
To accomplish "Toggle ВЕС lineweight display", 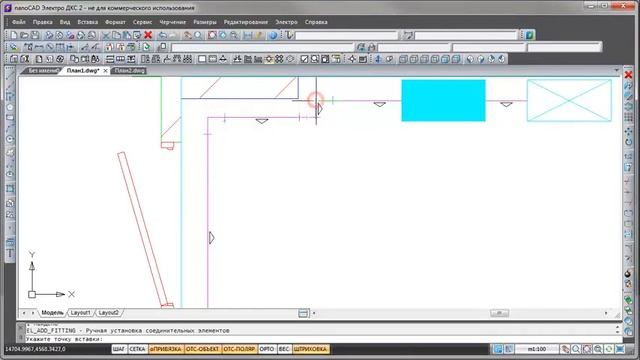I will (284, 349).
